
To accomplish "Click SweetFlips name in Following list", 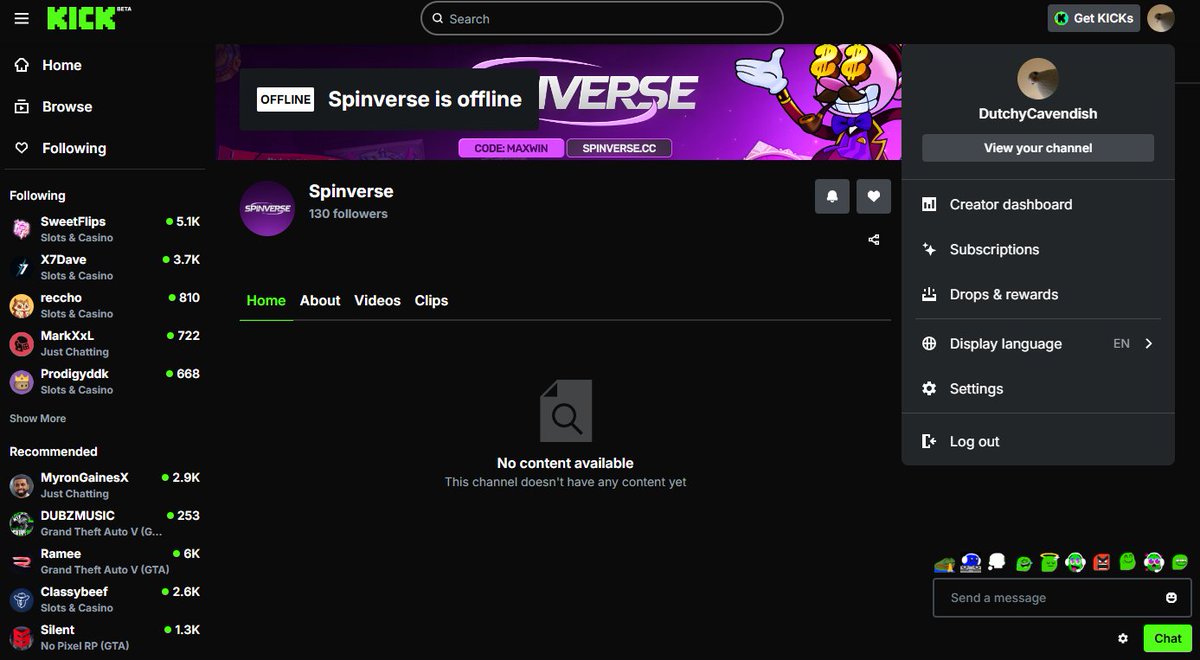I will [73, 221].
